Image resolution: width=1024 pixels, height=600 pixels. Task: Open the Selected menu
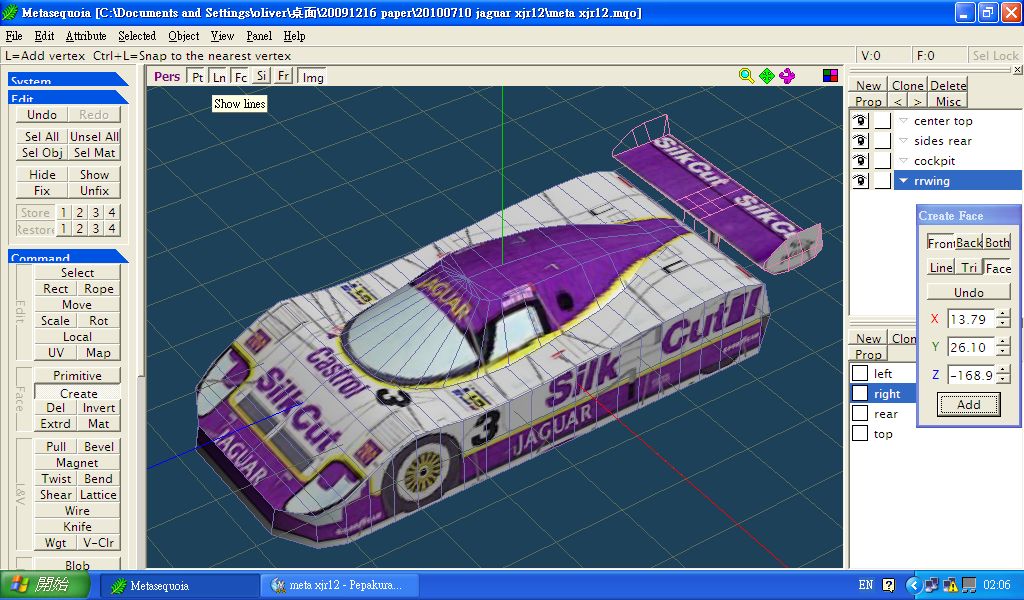136,36
